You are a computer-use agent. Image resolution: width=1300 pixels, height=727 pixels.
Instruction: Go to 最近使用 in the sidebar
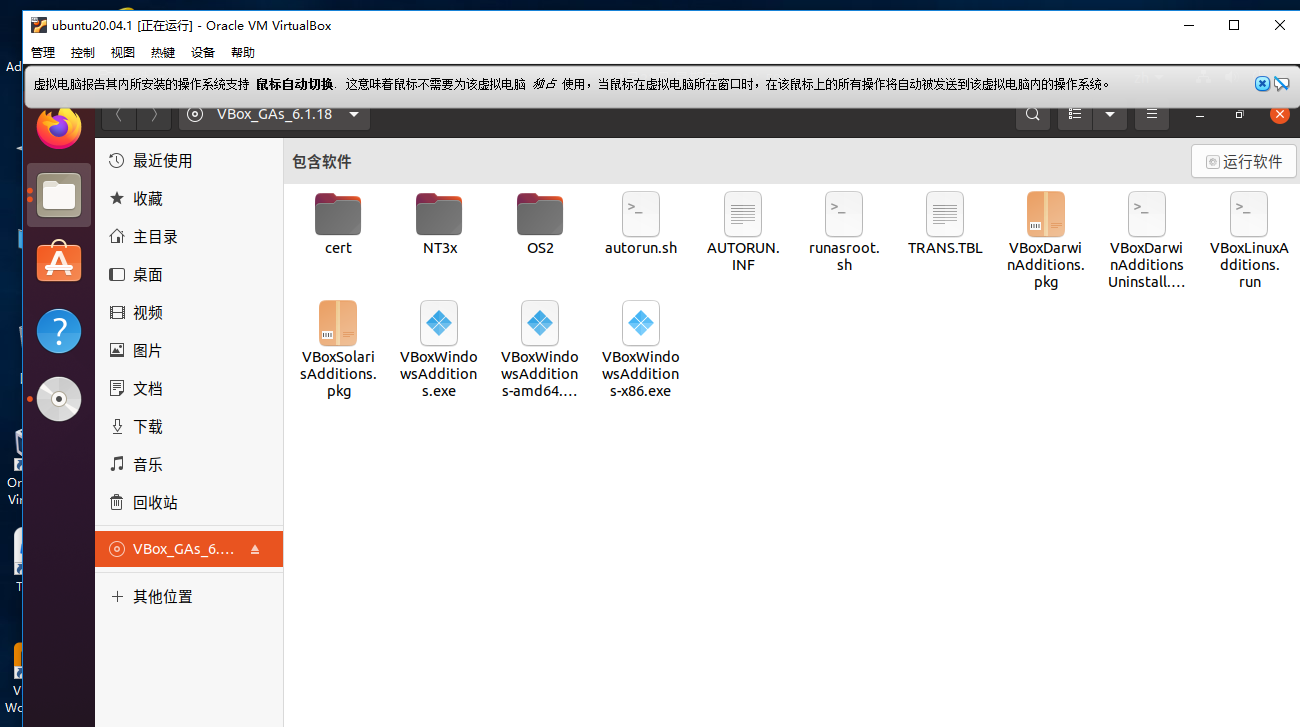coord(189,161)
